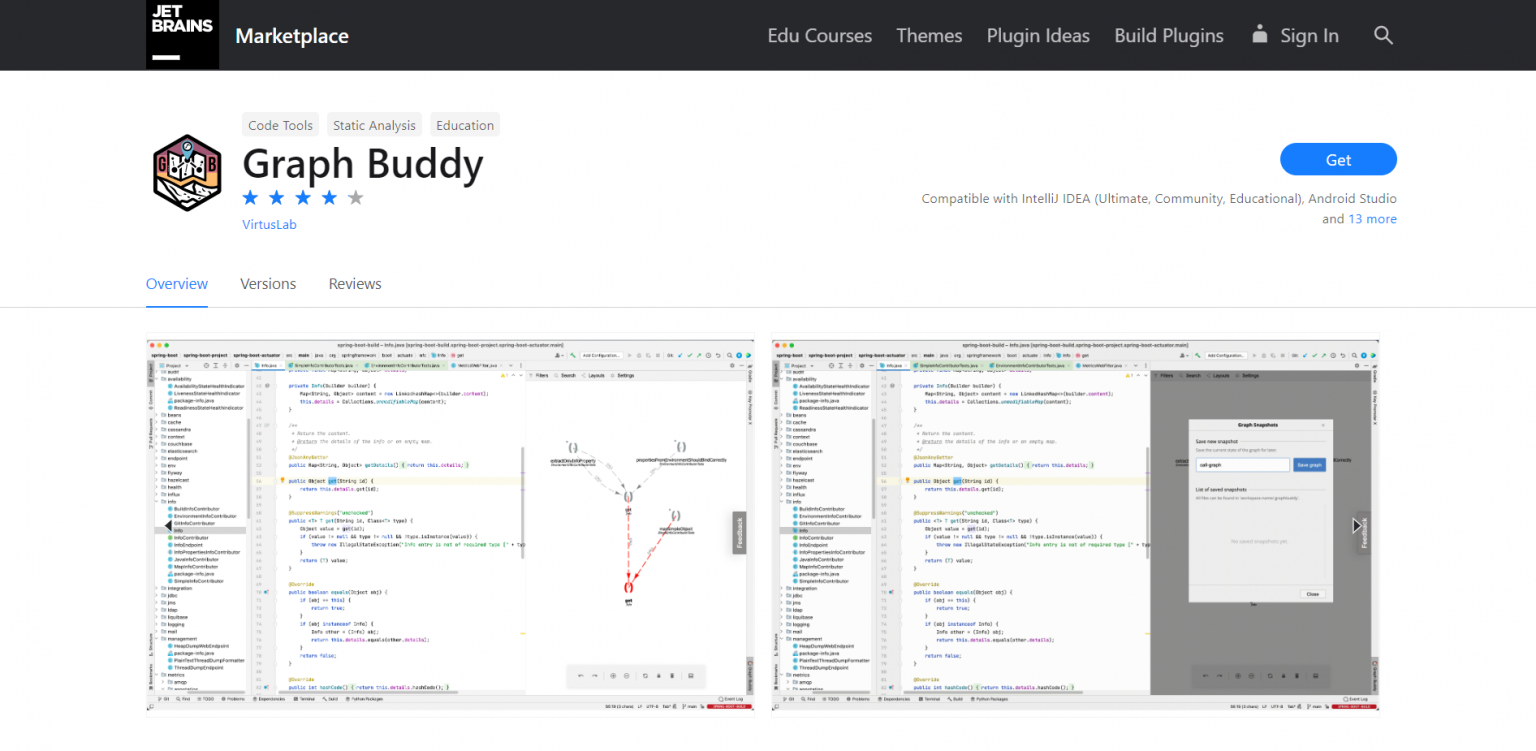Open Edu Courses from the navigation bar
The height and width of the screenshot is (751, 1536).
[819, 35]
